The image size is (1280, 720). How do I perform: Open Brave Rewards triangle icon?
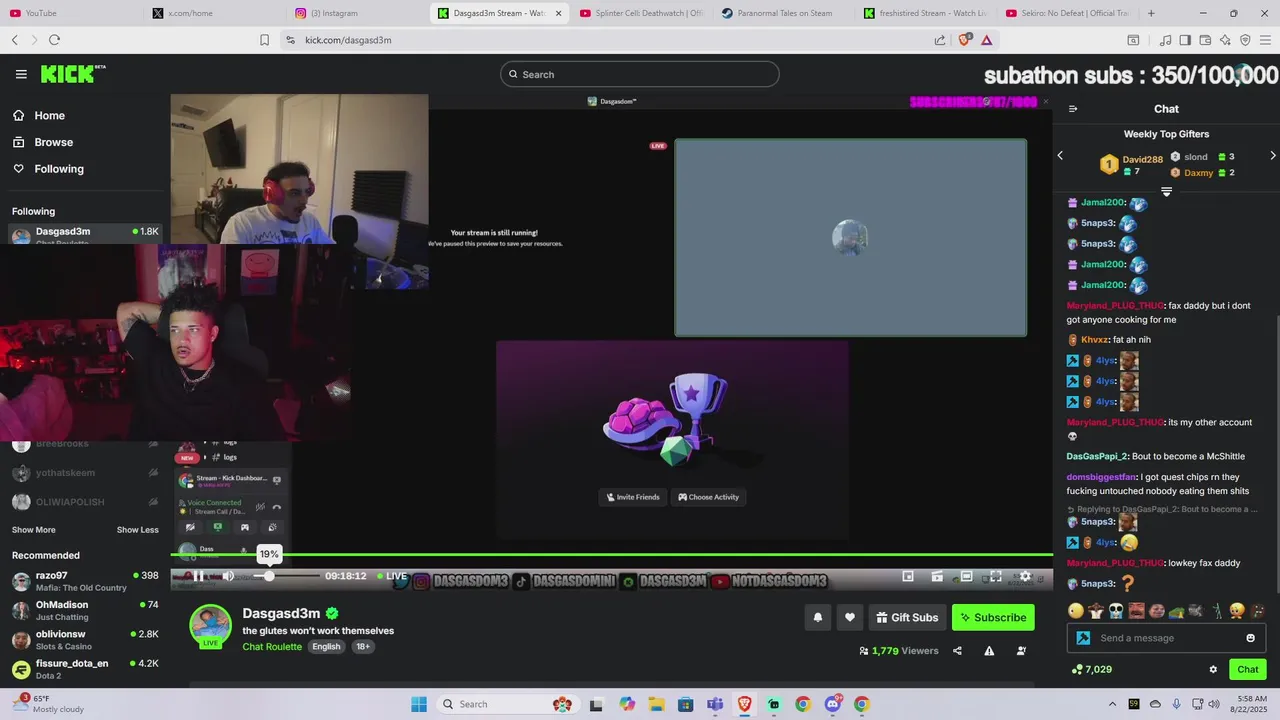pos(987,40)
